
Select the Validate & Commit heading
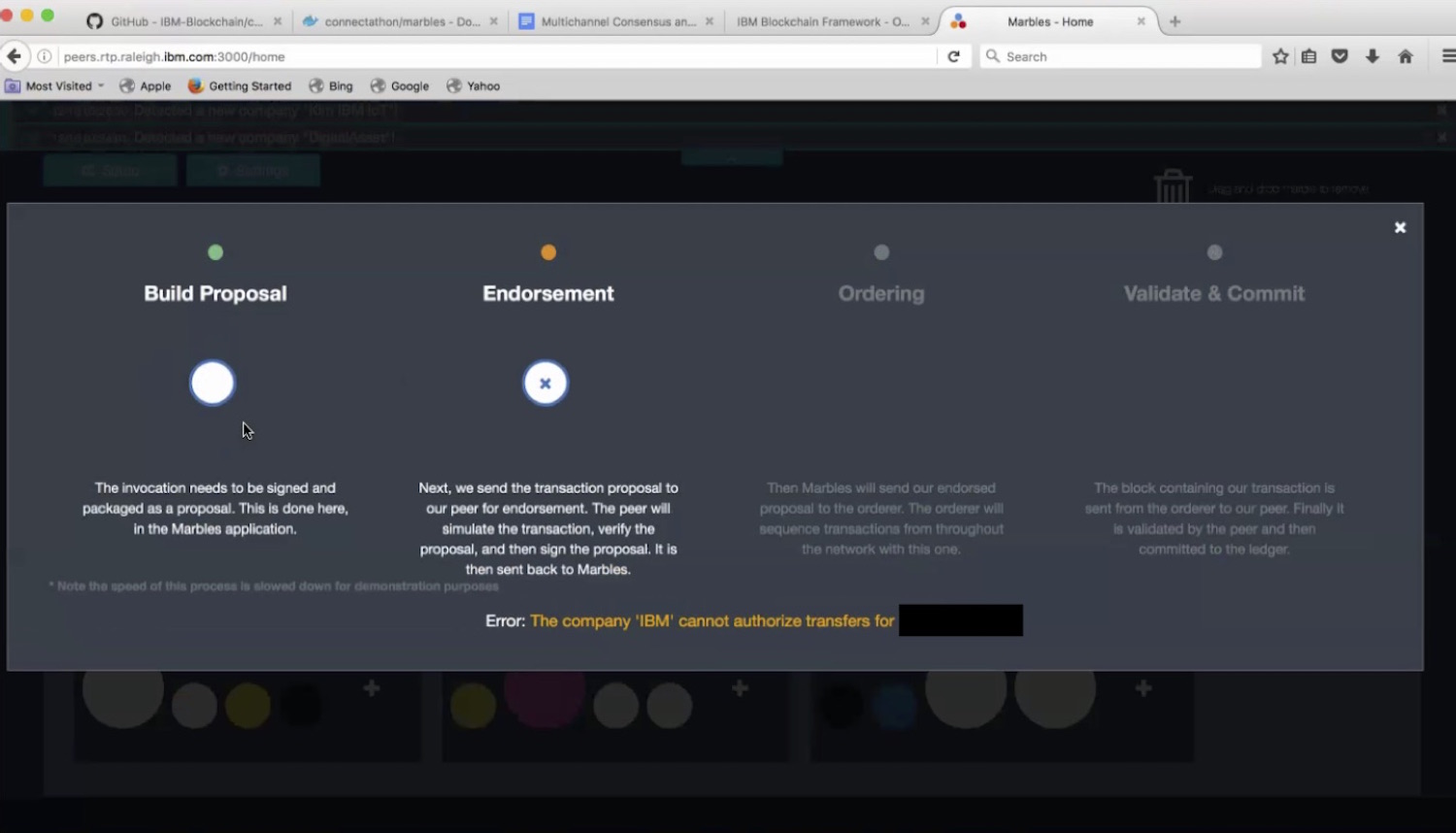tap(1214, 293)
